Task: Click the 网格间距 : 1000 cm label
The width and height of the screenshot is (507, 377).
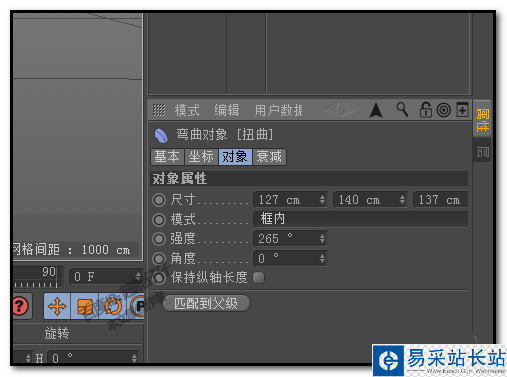Action: pos(72,250)
